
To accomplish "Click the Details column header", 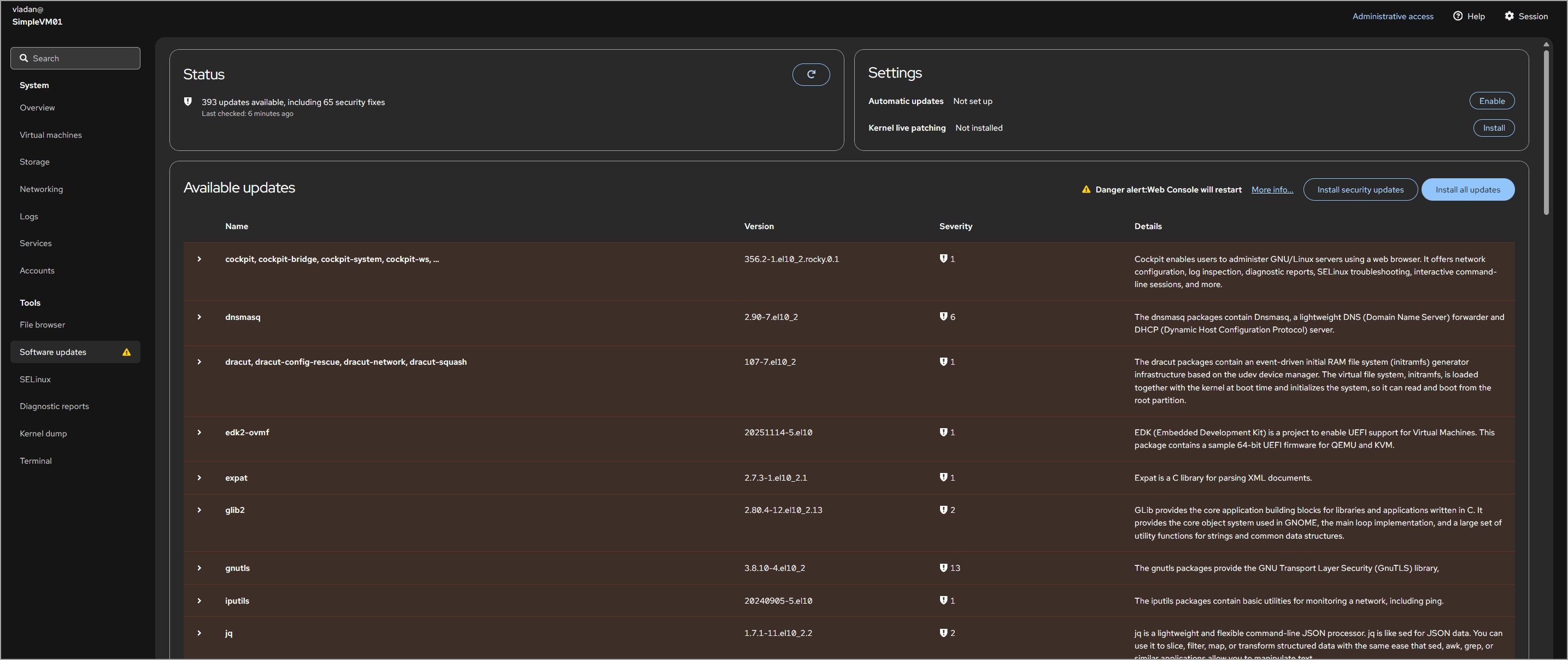I will pos(1148,226).
